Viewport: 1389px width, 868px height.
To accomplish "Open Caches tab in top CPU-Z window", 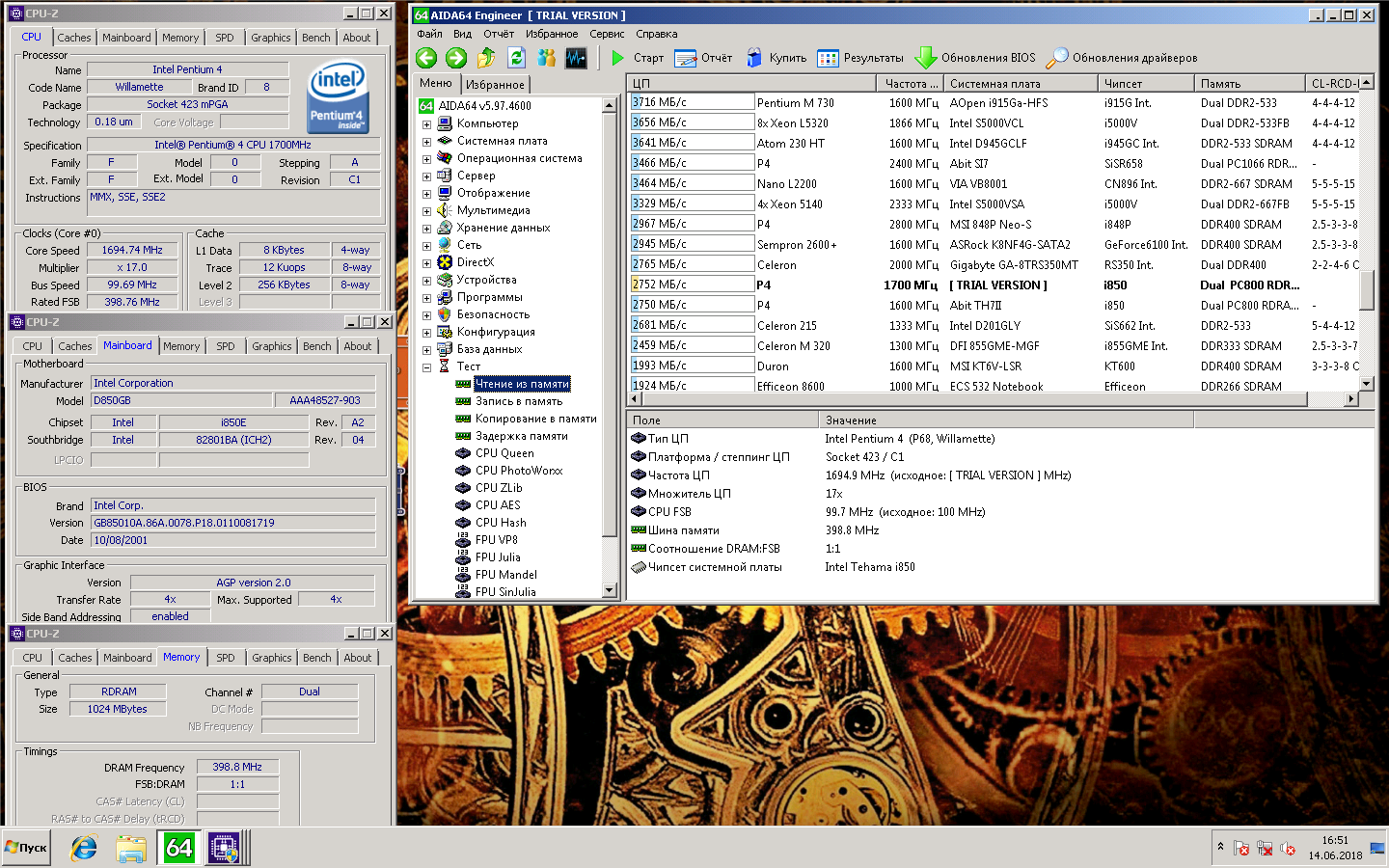I will tap(74, 38).
